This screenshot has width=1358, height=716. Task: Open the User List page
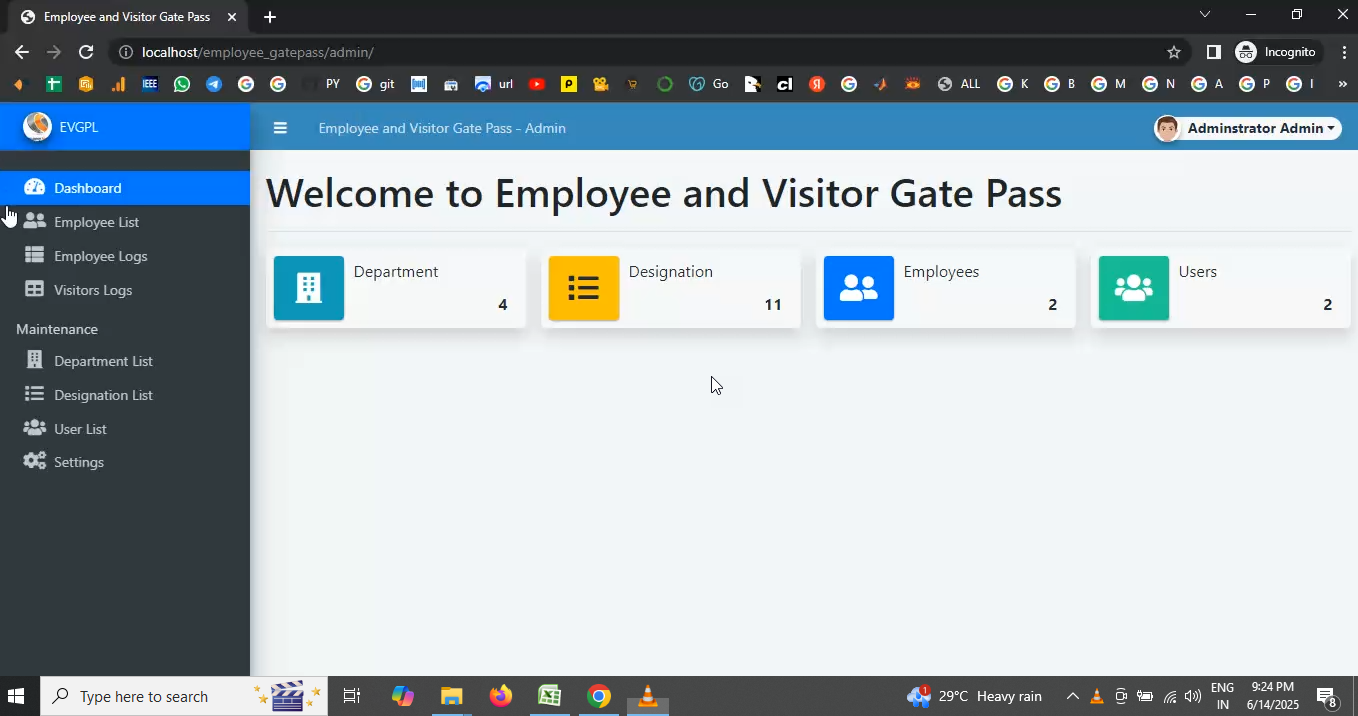(x=80, y=429)
